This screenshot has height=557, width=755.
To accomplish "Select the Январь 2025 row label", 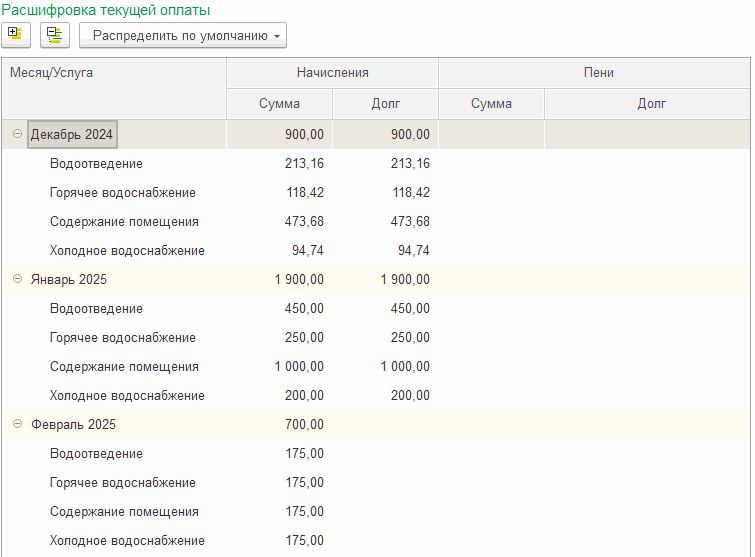I will click(x=68, y=280).
